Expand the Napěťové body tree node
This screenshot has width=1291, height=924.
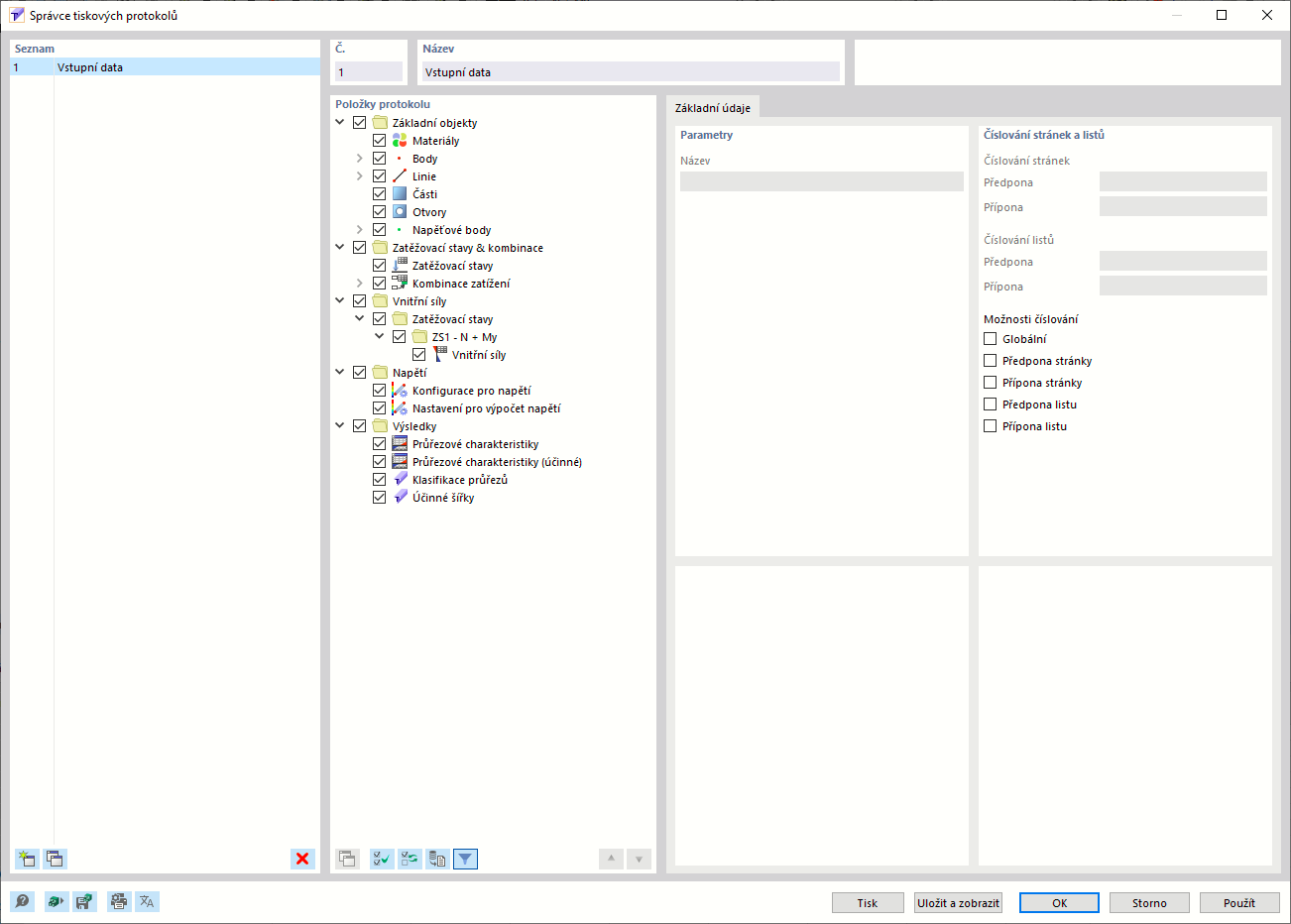tap(360, 230)
